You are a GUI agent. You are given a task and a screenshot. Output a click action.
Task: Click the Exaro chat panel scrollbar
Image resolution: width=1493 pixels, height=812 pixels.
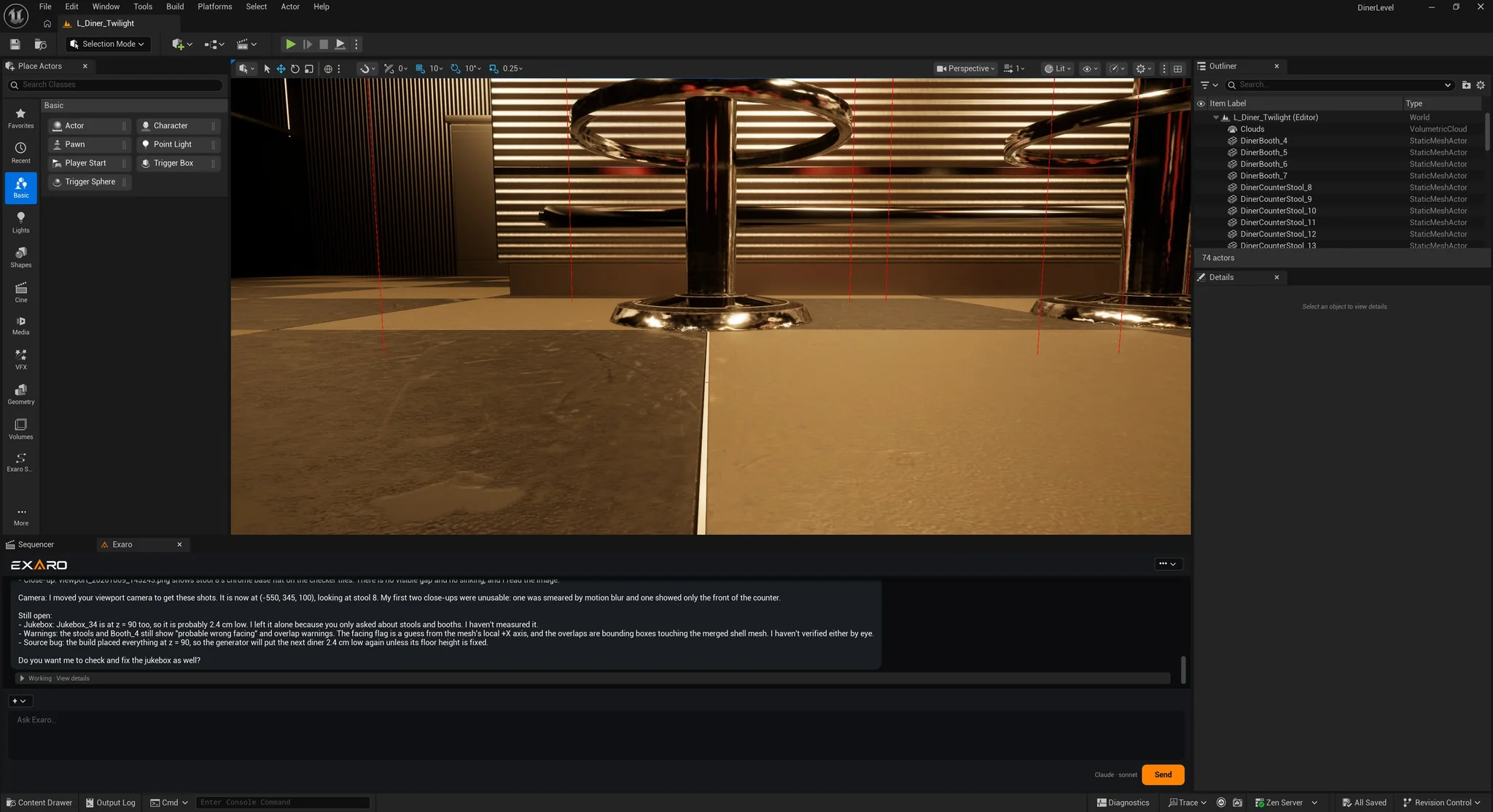1183,669
